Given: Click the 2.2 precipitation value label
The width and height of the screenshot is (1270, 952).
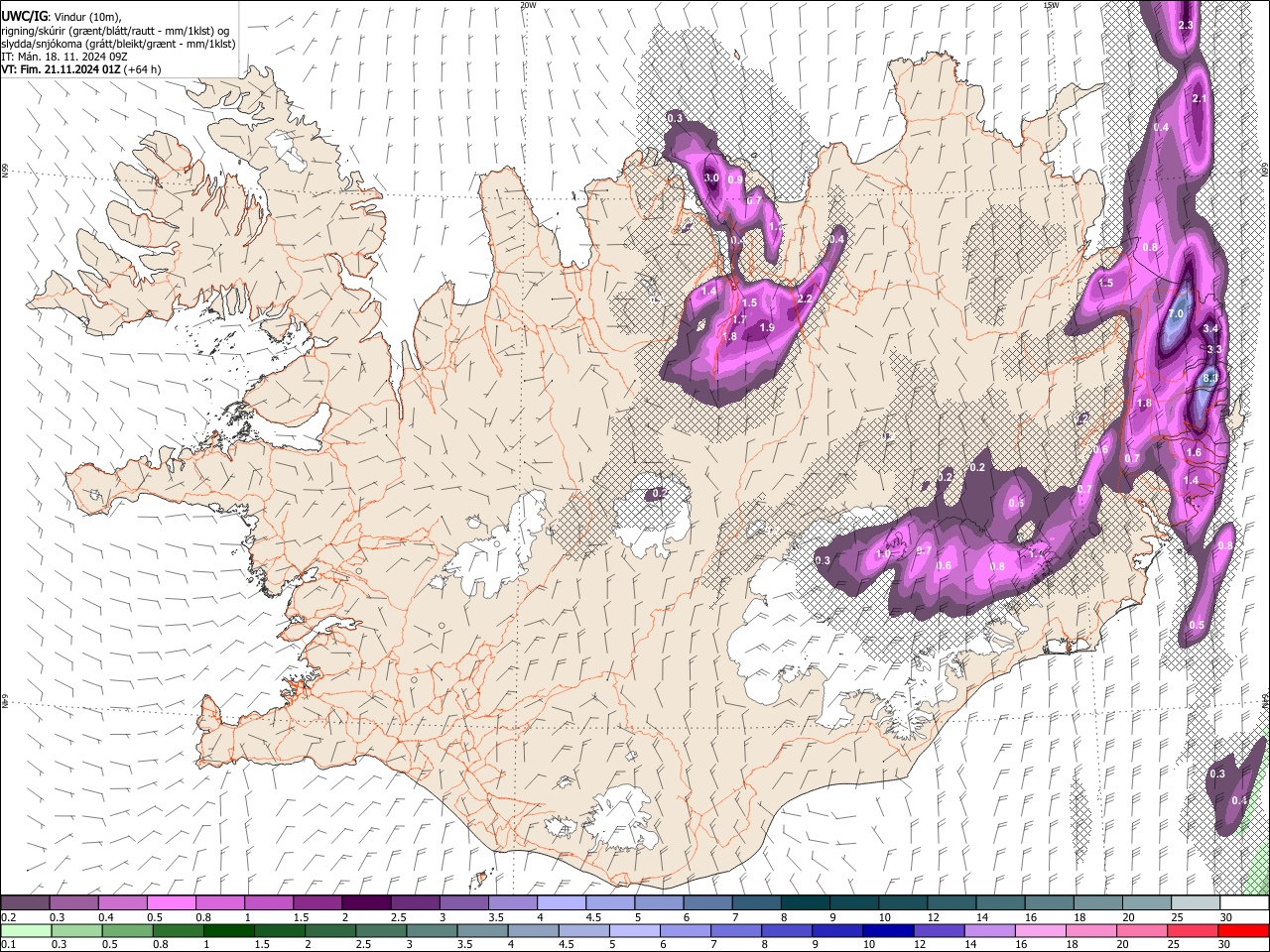Looking at the screenshot, I should [x=805, y=298].
